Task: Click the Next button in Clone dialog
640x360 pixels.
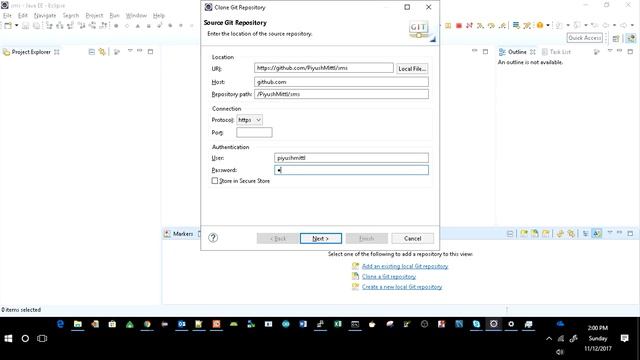Action: tap(321, 238)
